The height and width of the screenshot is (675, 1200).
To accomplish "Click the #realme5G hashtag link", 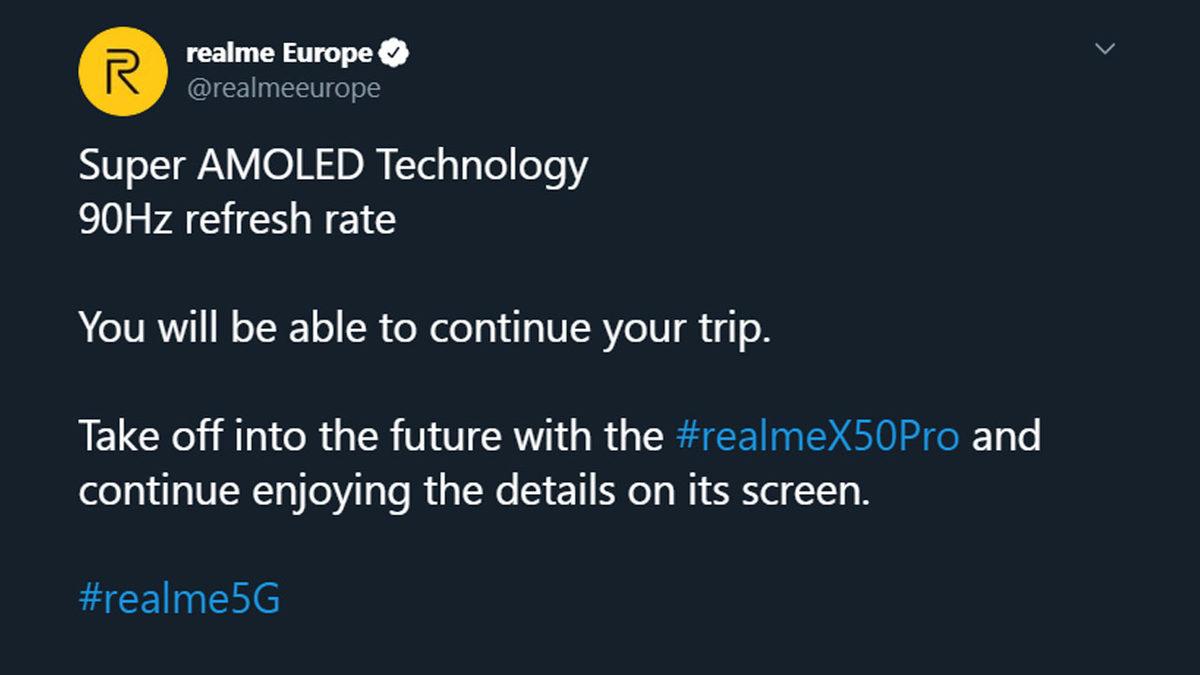I will pyautogui.click(x=181, y=597).
